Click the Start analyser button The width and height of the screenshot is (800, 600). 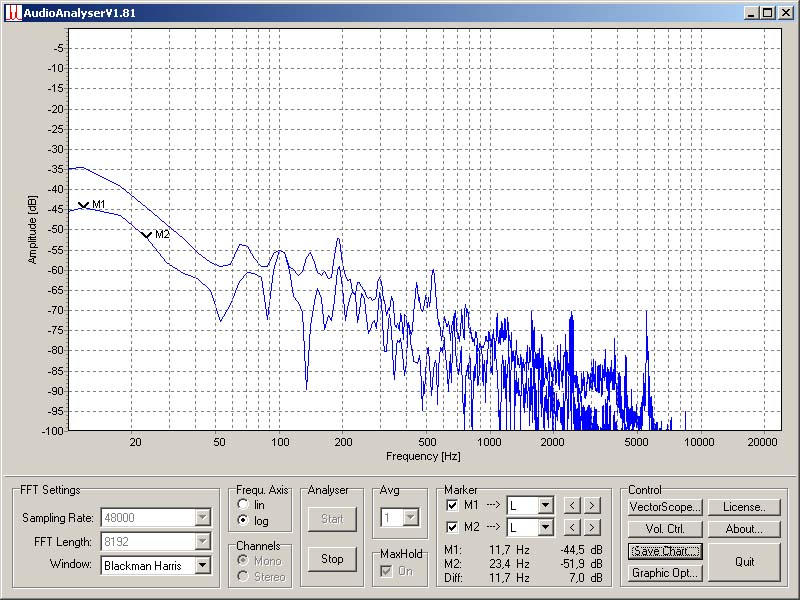pyautogui.click(x=332, y=519)
